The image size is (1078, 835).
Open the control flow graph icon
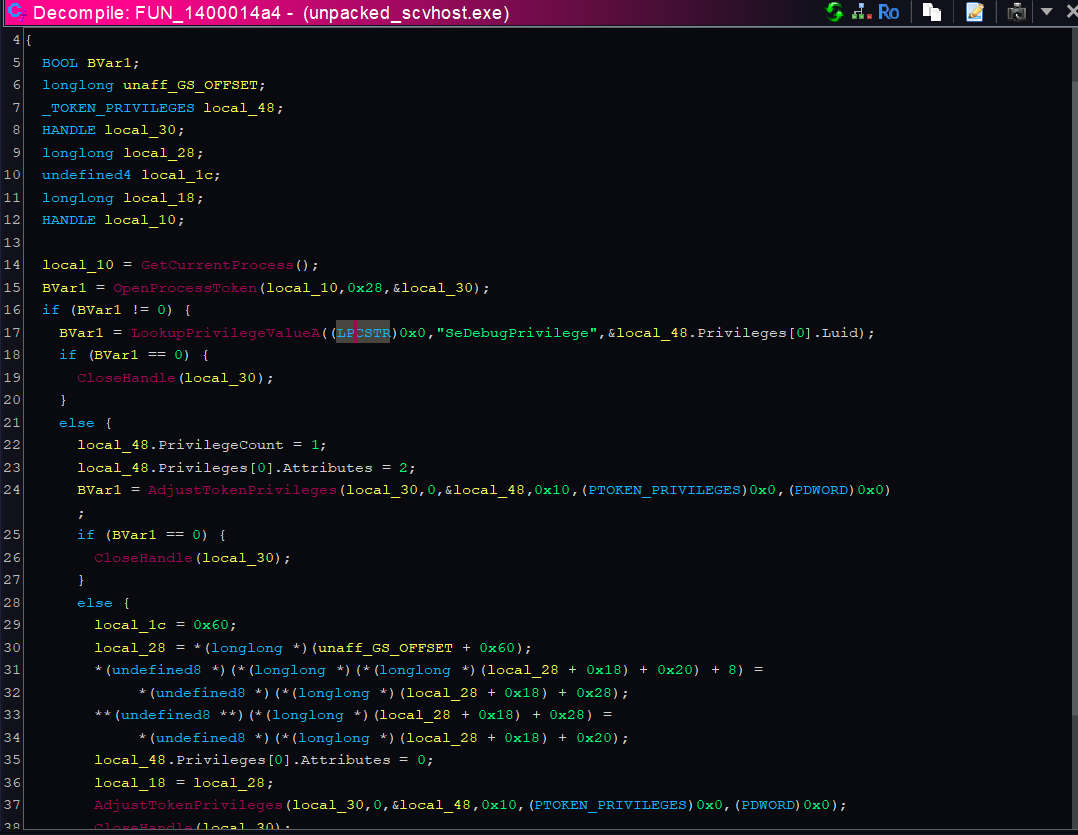pos(860,12)
